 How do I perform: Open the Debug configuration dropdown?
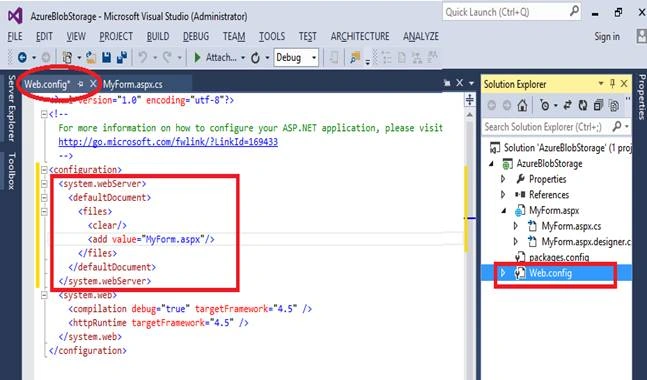(x=314, y=58)
